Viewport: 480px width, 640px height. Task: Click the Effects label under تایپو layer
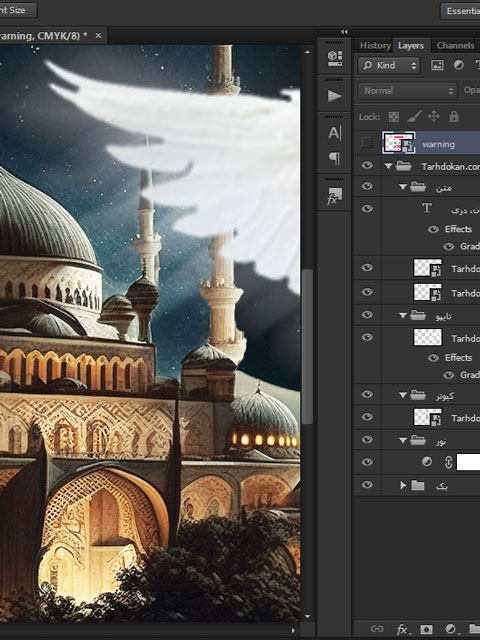point(458,358)
